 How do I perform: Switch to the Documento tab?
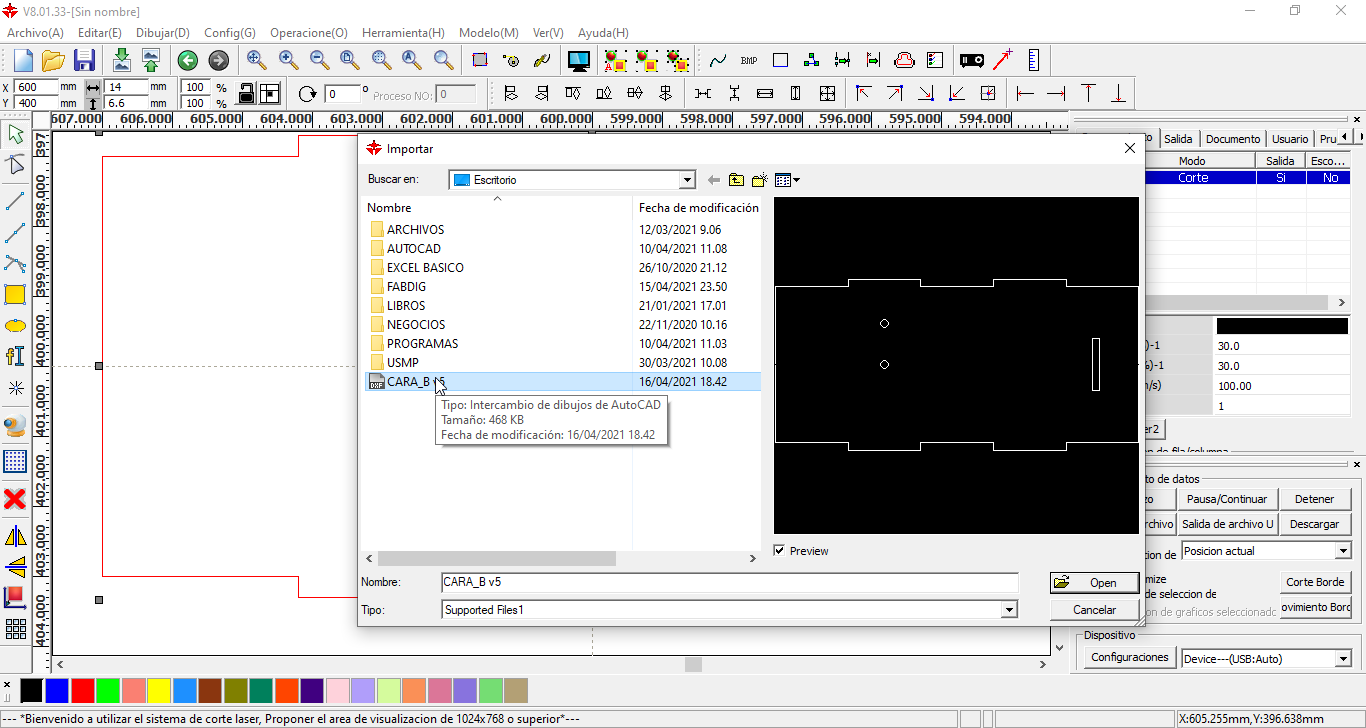[1233, 139]
